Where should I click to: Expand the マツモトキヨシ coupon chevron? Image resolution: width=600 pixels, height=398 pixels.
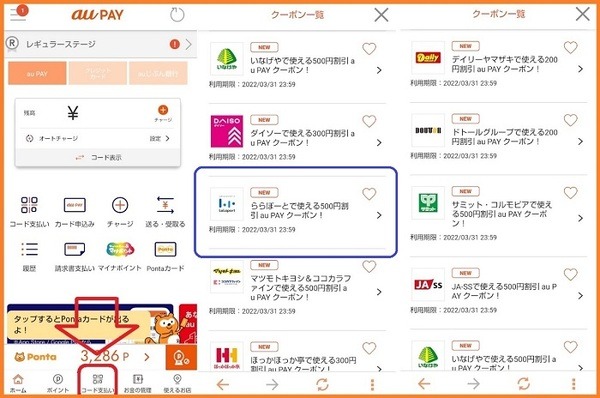point(379,292)
